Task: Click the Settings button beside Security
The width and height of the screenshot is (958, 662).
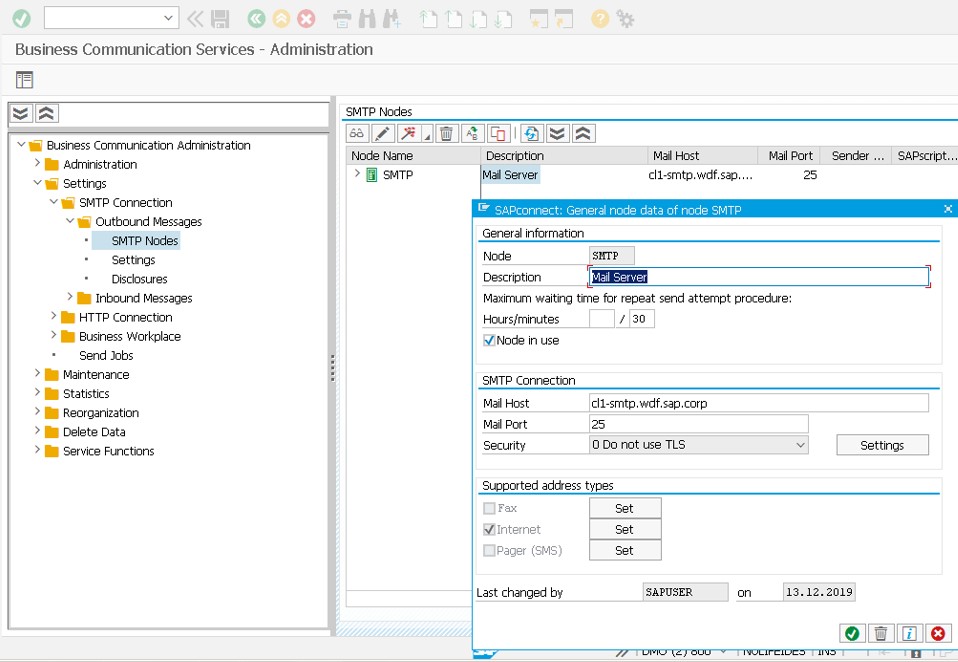Action: tap(882, 445)
